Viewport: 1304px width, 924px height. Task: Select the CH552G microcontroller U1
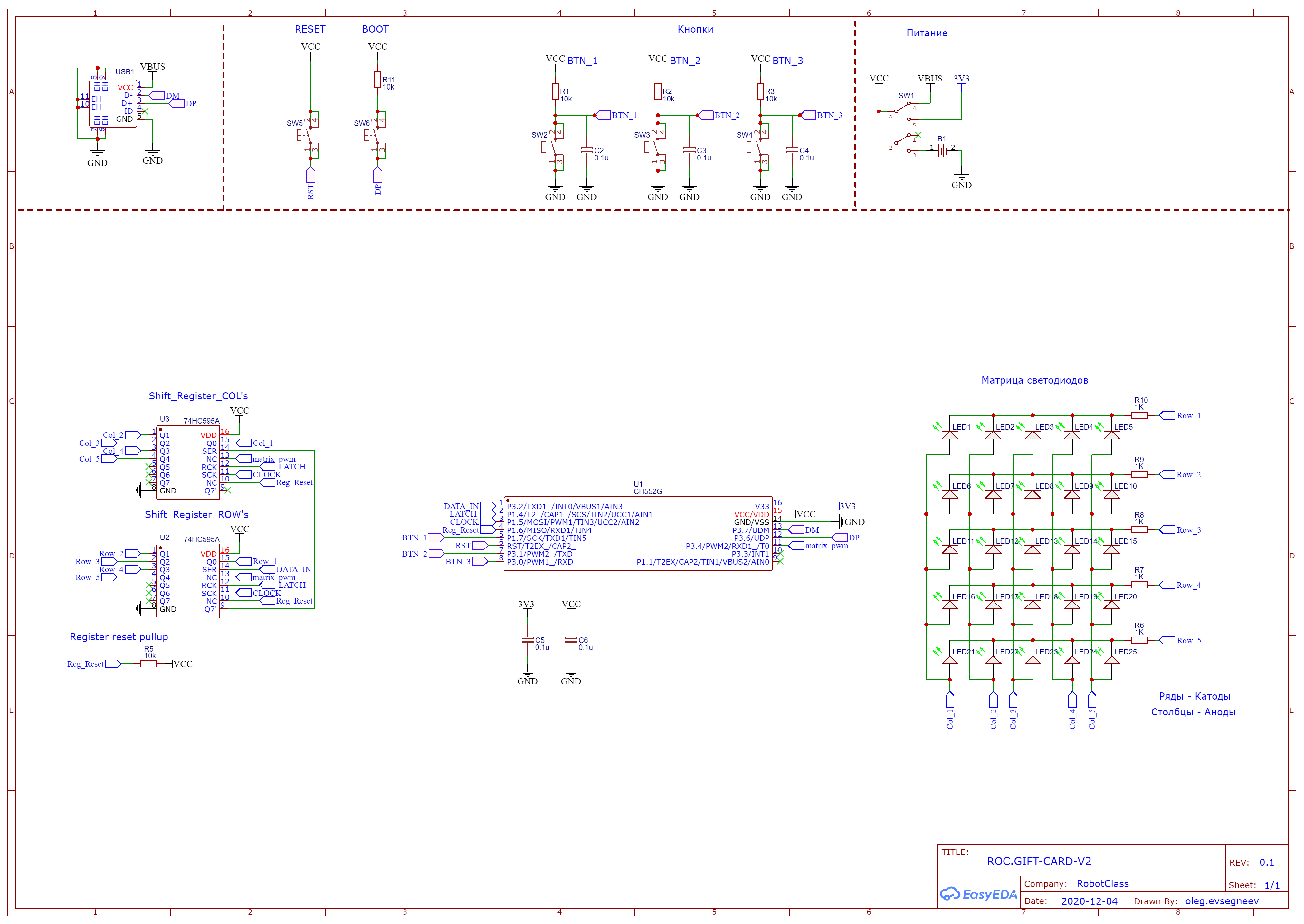point(638,534)
